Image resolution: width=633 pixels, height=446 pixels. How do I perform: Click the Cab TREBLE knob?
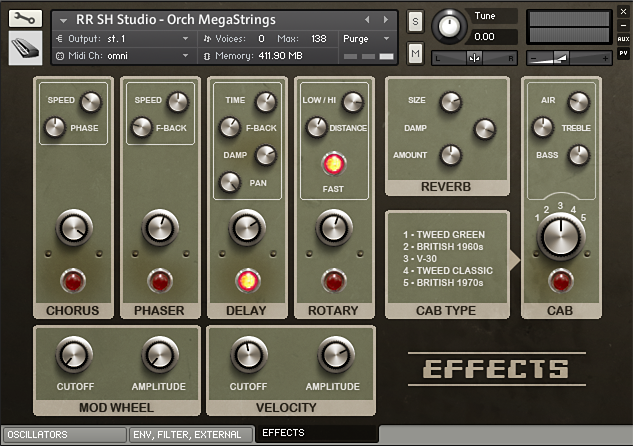[543, 127]
